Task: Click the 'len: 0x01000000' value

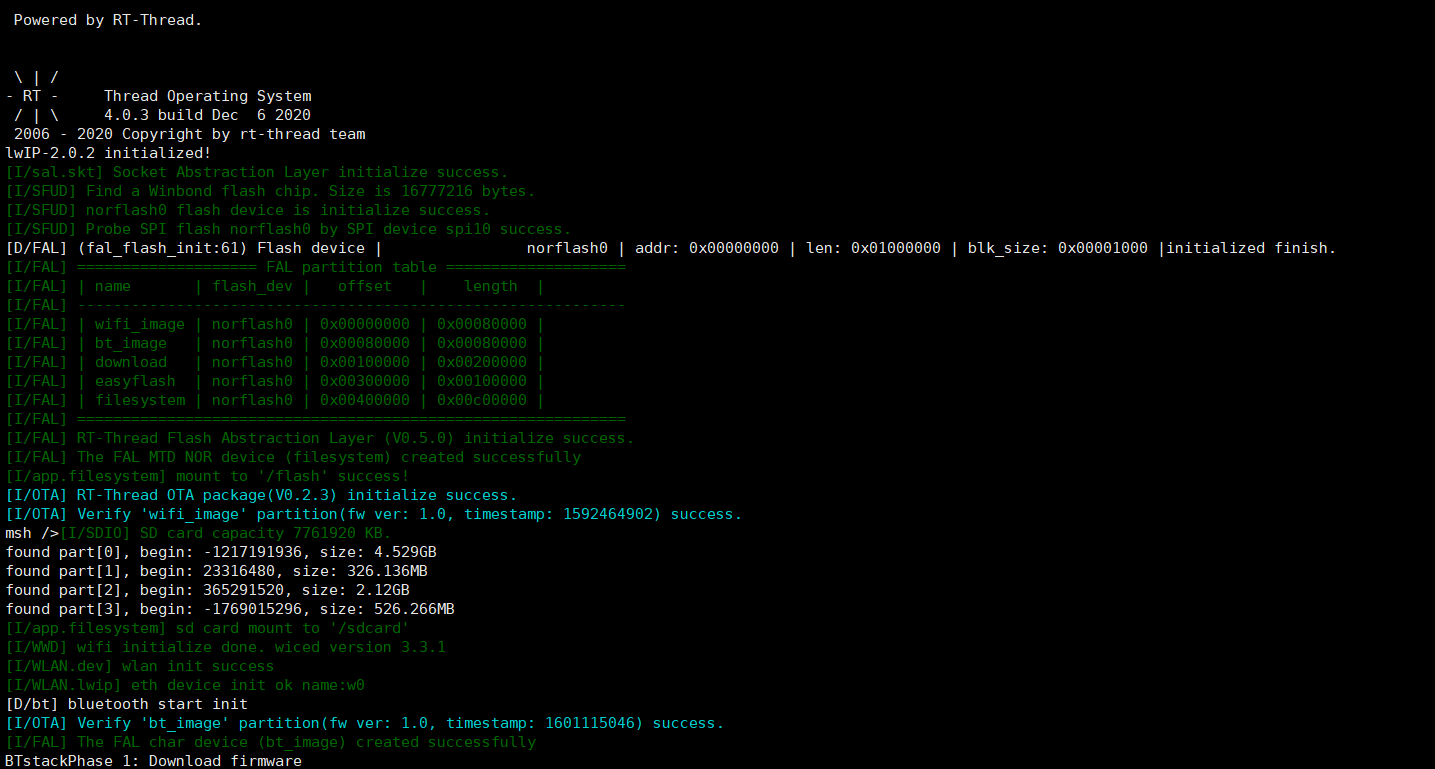Action: click(x=873, y=248)
